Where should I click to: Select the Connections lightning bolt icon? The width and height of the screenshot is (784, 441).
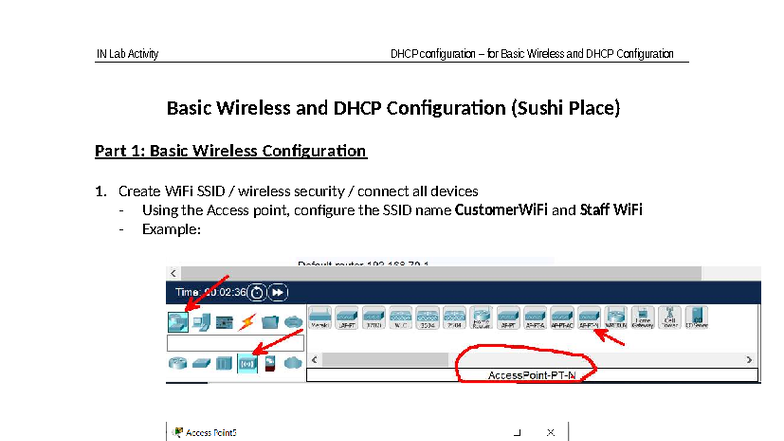pyautogui.click(x=246, y=322)
